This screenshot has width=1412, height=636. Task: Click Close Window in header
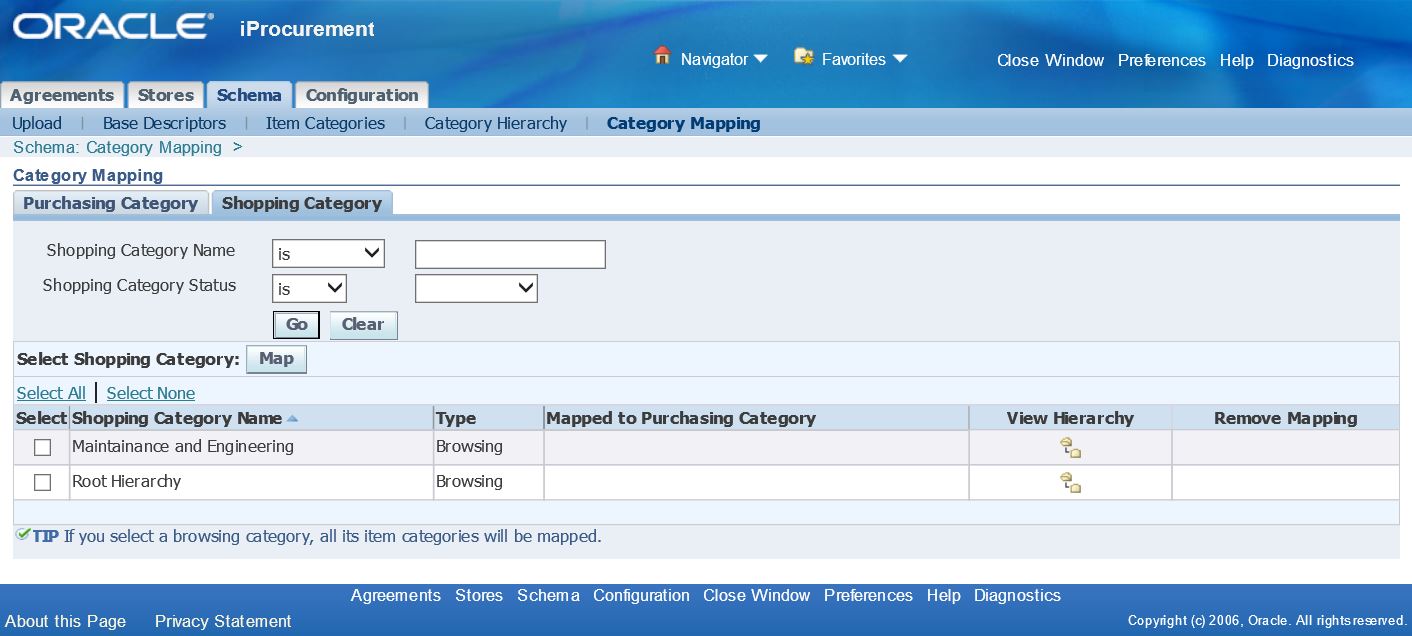coord(1050,60)
